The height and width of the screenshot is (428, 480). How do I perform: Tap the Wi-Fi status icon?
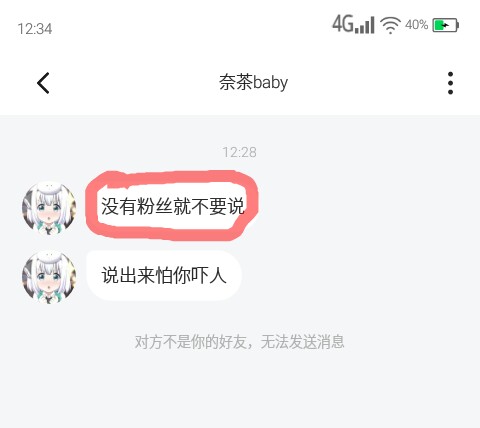click(391, 25)
